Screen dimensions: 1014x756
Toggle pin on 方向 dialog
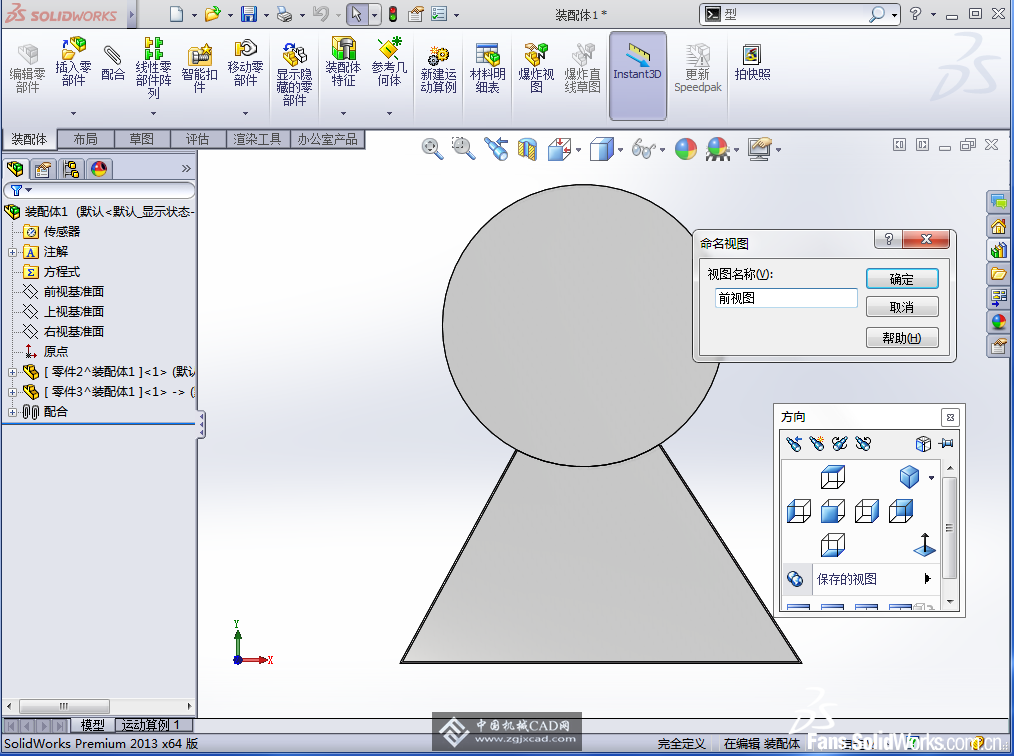pyautogui.click(x=946, y=444)
